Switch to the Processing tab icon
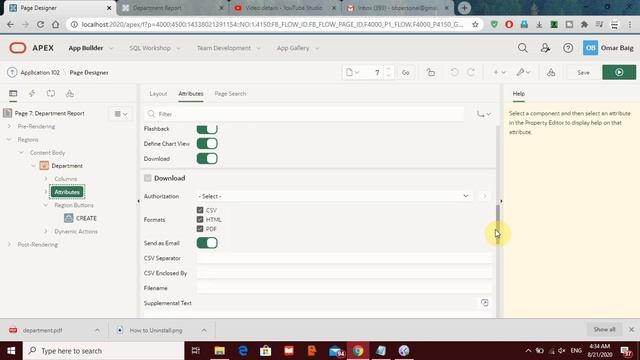 pyautogui.click(x=51, y=93)
